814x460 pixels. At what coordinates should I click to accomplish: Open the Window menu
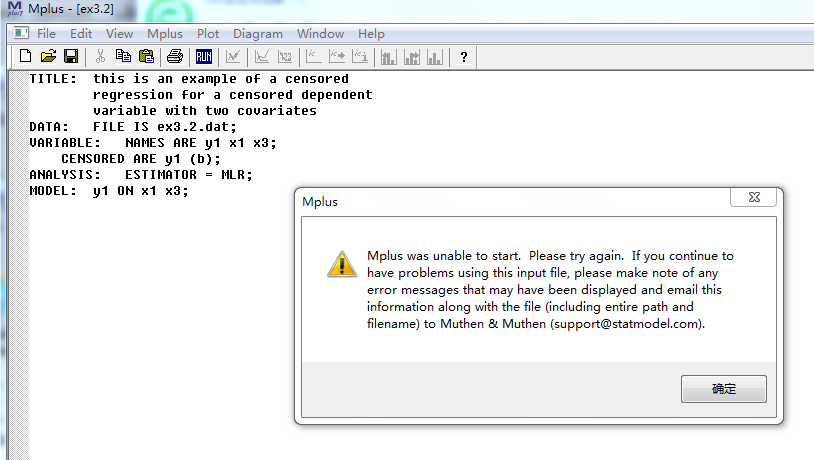click(320, 34)
